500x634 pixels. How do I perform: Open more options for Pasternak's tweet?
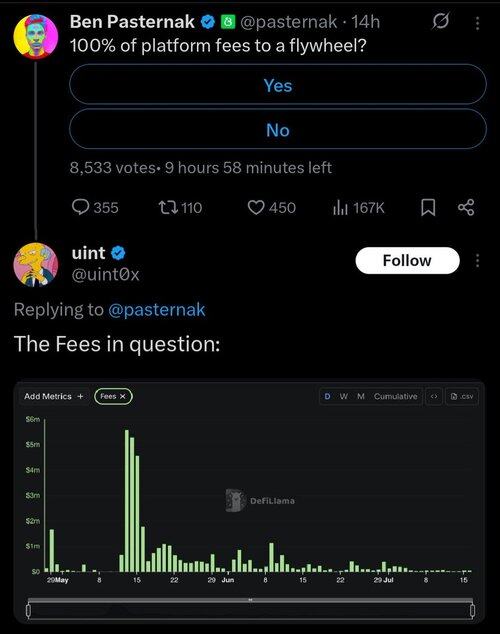coord(477,23)
